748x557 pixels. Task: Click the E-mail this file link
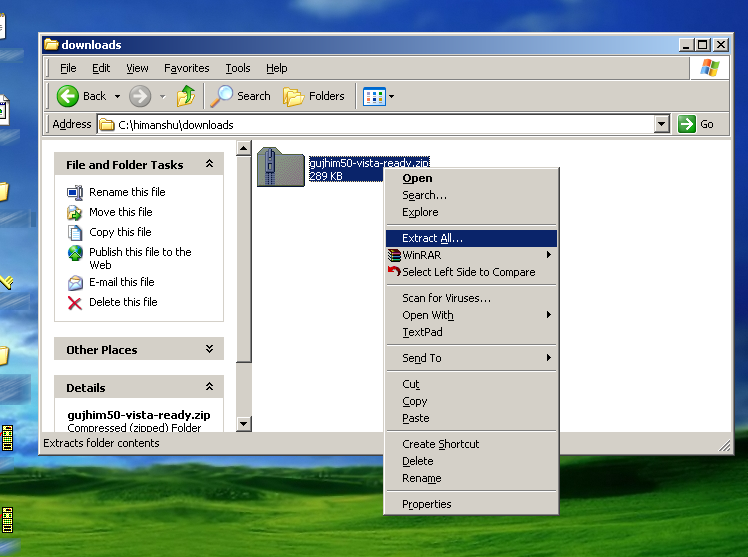click(x=122, y=282)
